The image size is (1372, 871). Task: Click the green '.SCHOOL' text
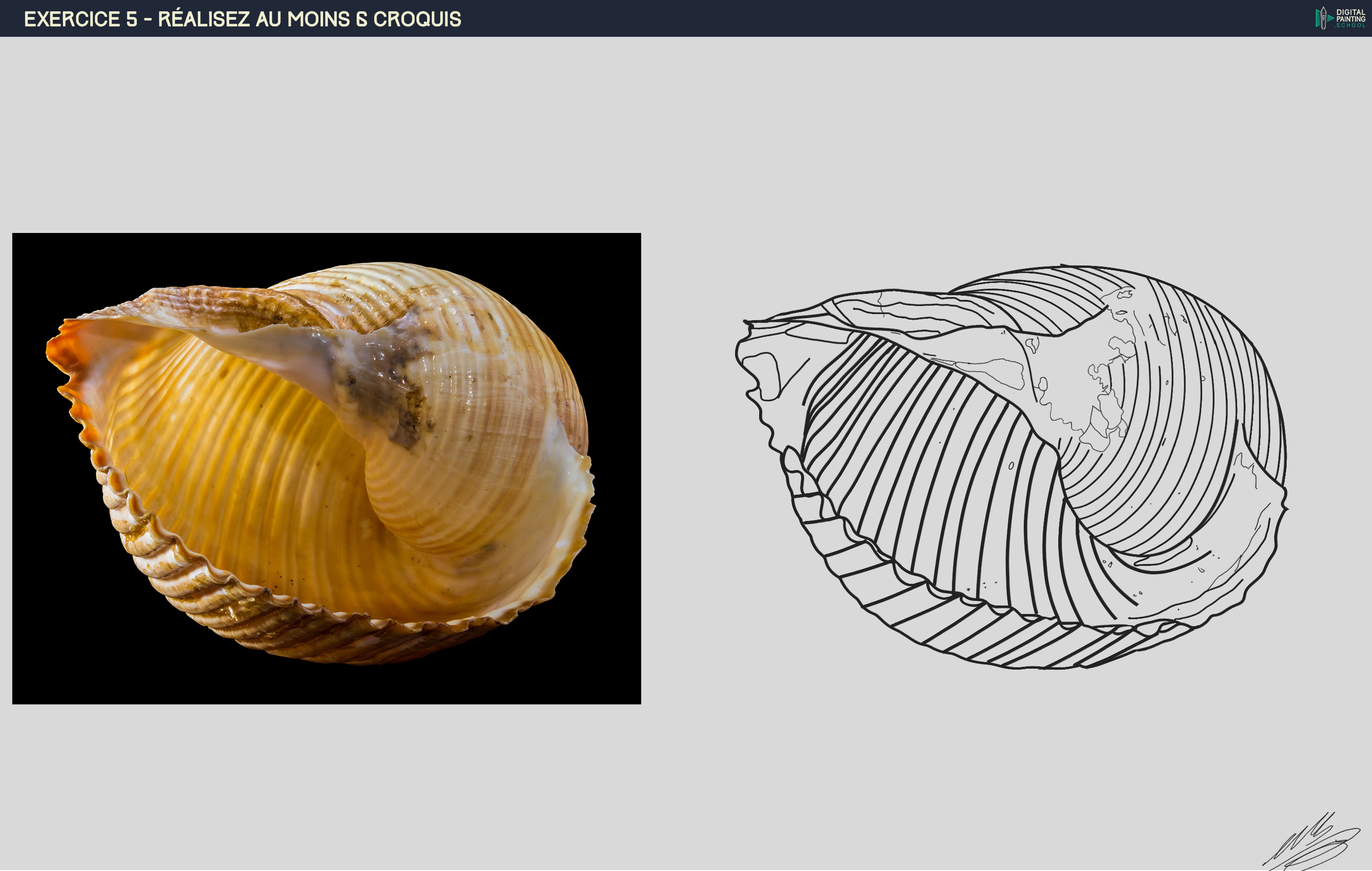coord(1350,25)
